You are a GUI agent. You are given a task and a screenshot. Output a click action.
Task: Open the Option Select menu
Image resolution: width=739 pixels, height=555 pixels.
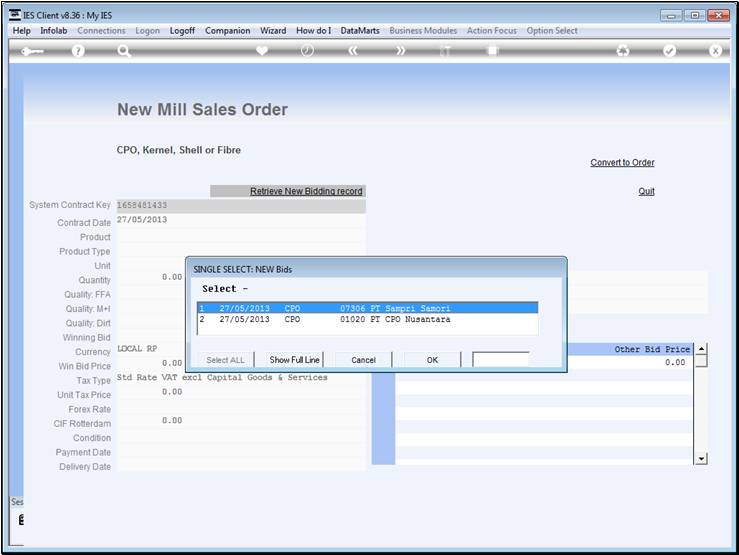coord(552,31)
